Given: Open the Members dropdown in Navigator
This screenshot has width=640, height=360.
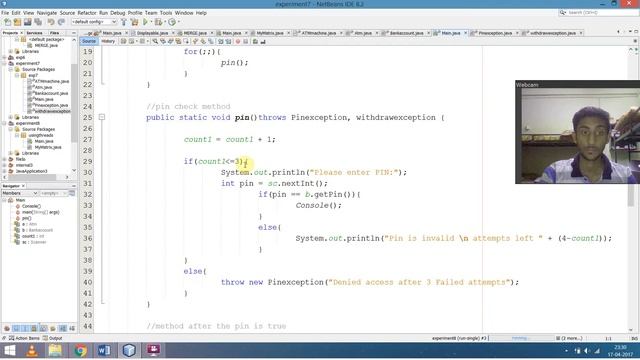Looking at the screenshot, I should click(x=19, y=193).
